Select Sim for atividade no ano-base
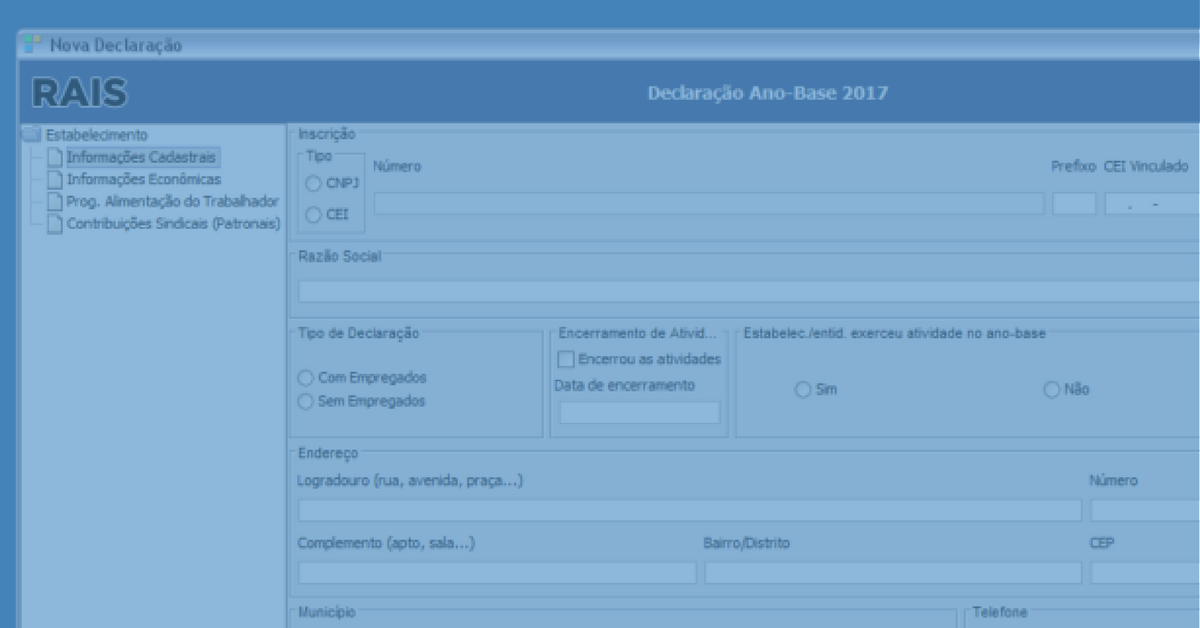The height and width of the screenshot is (628, 1200). [803, 390]
